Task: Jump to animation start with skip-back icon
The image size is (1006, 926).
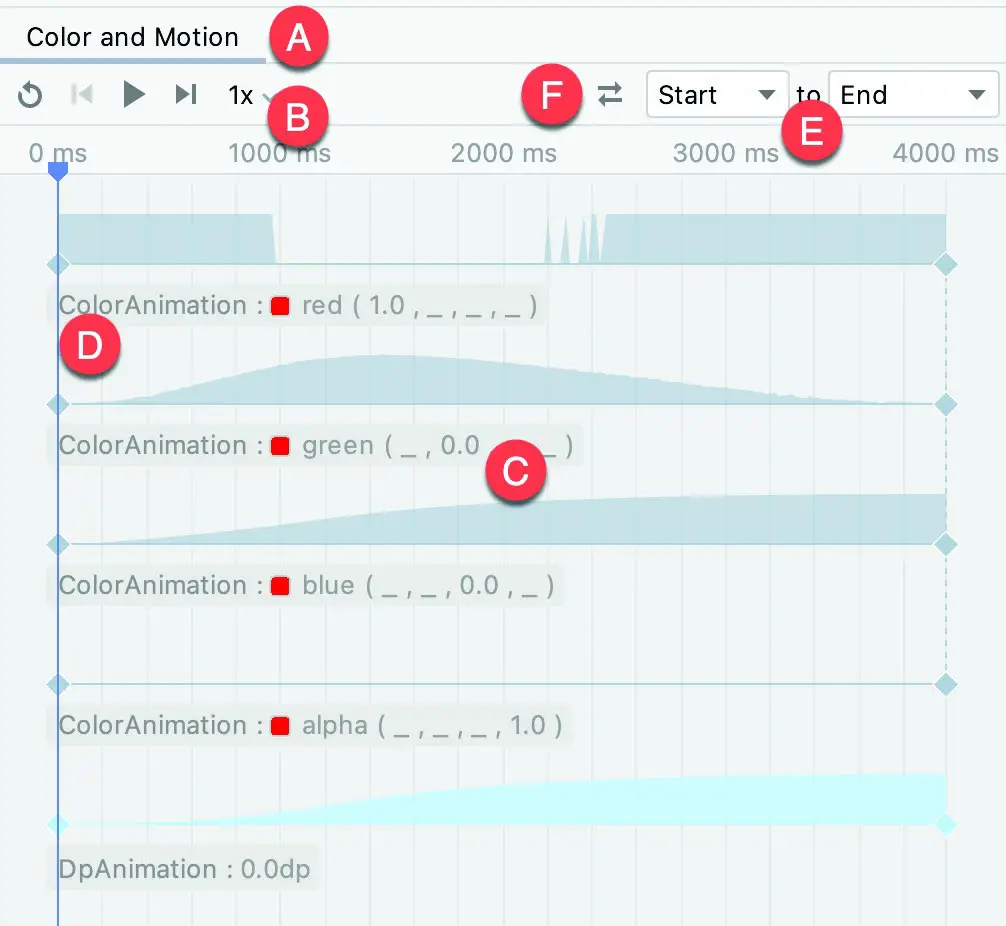Action: [x=81, y=94]
